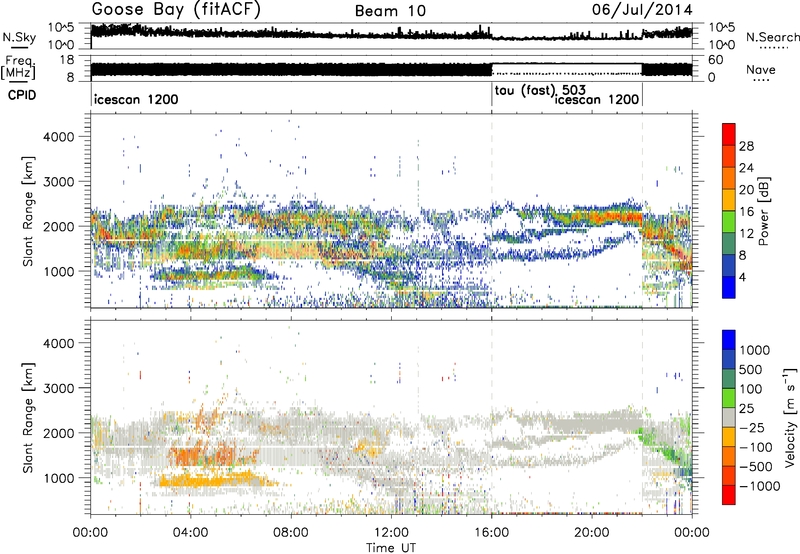The width and height of the screenshot is (800, 554).
Task: Click the '04:00' time tick label
Action: 191,533
